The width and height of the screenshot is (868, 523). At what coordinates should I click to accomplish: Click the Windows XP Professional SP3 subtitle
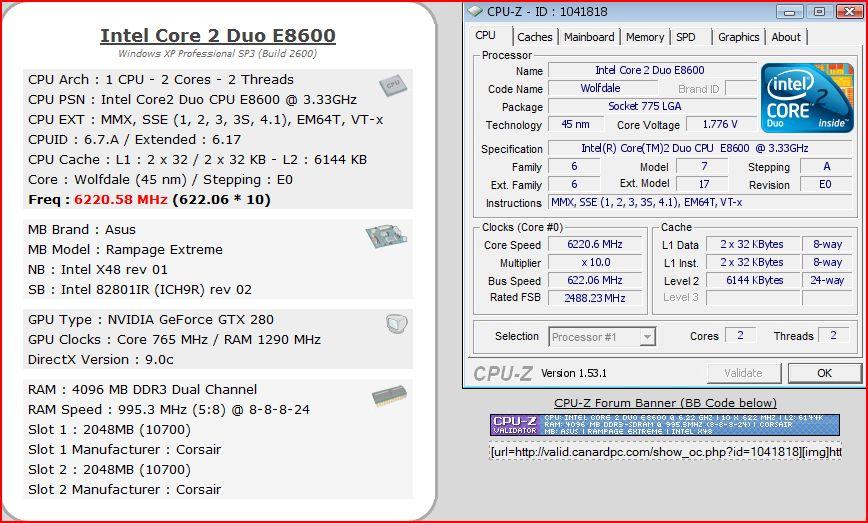point(218,54)
